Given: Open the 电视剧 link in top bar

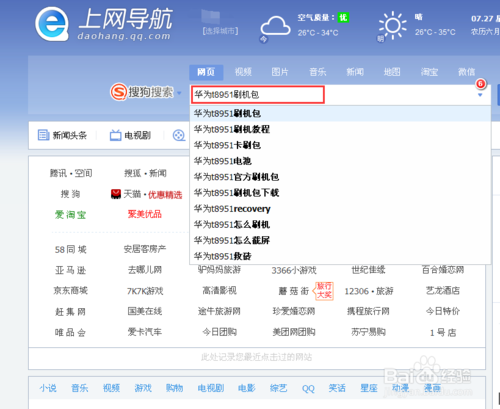Looking at the screenshot, I should 137,135.
